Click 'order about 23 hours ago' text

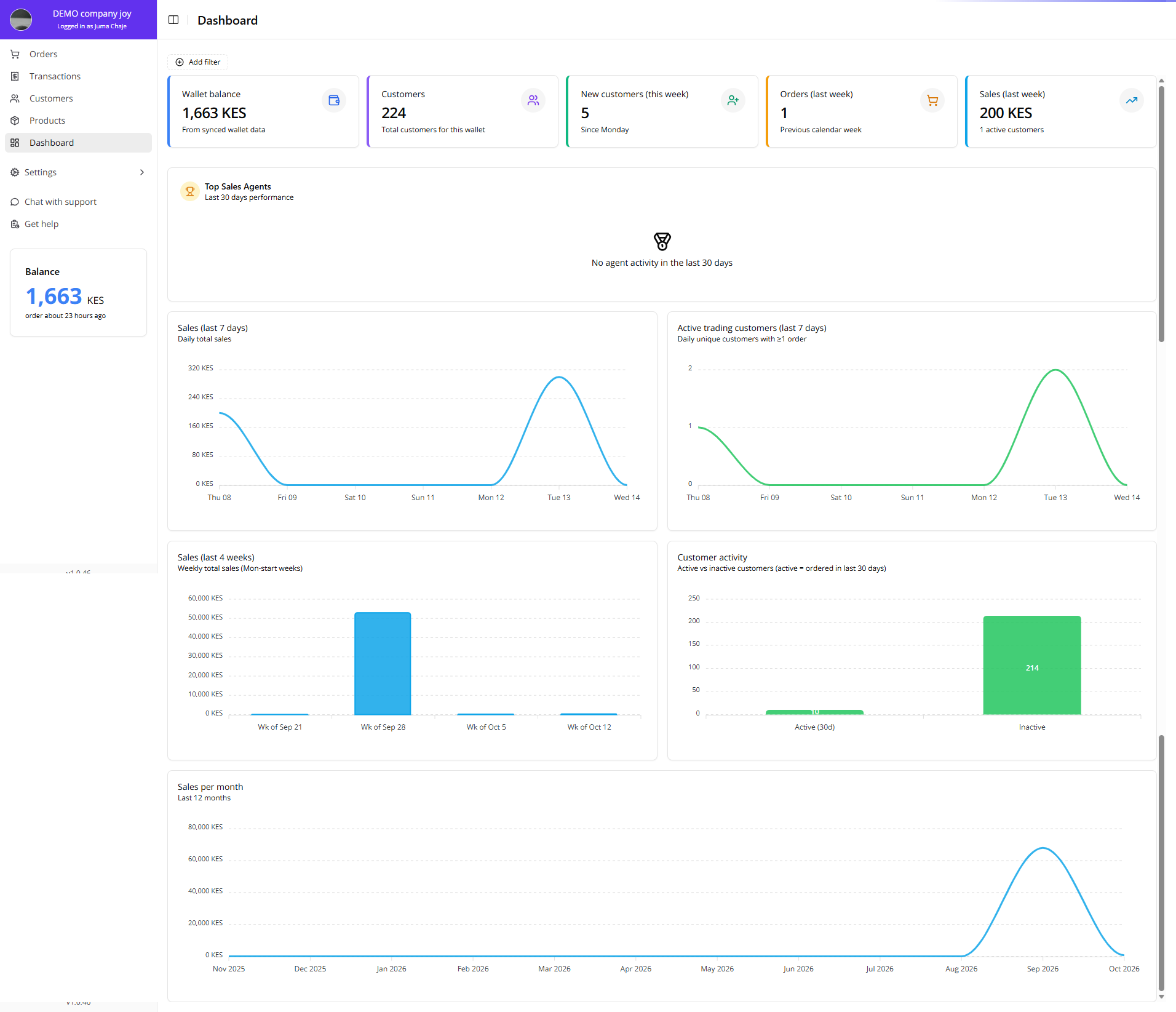point(65,316)
